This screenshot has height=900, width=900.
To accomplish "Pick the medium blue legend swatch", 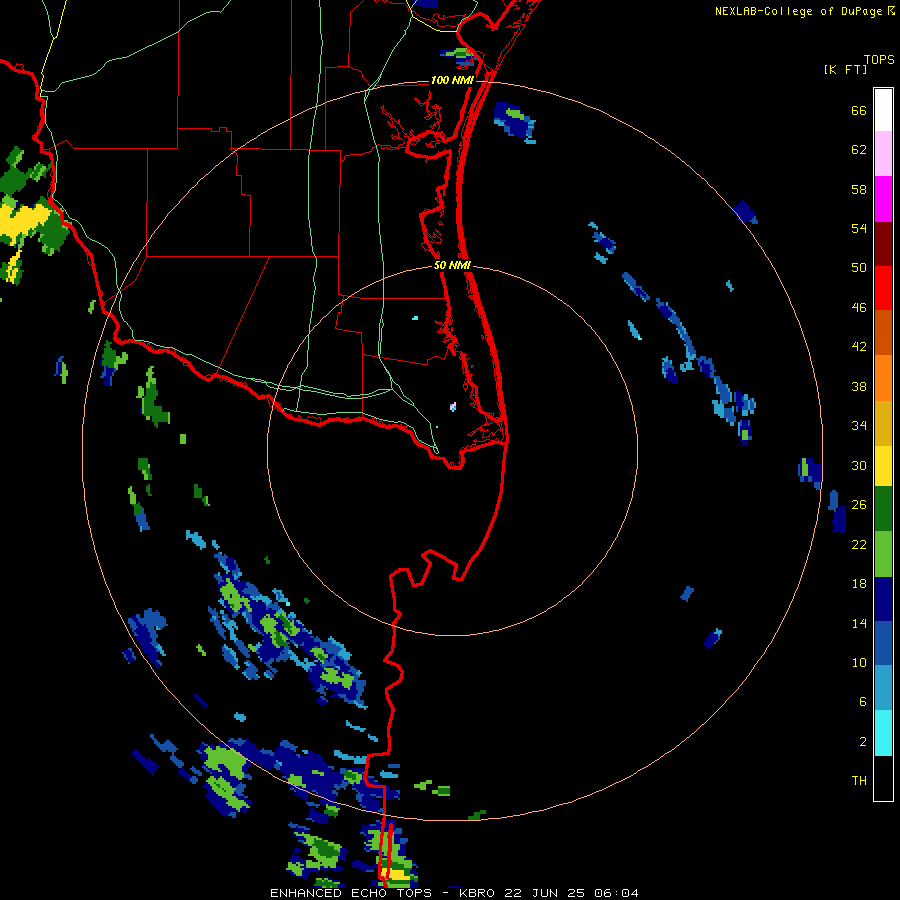I will 883,643.
